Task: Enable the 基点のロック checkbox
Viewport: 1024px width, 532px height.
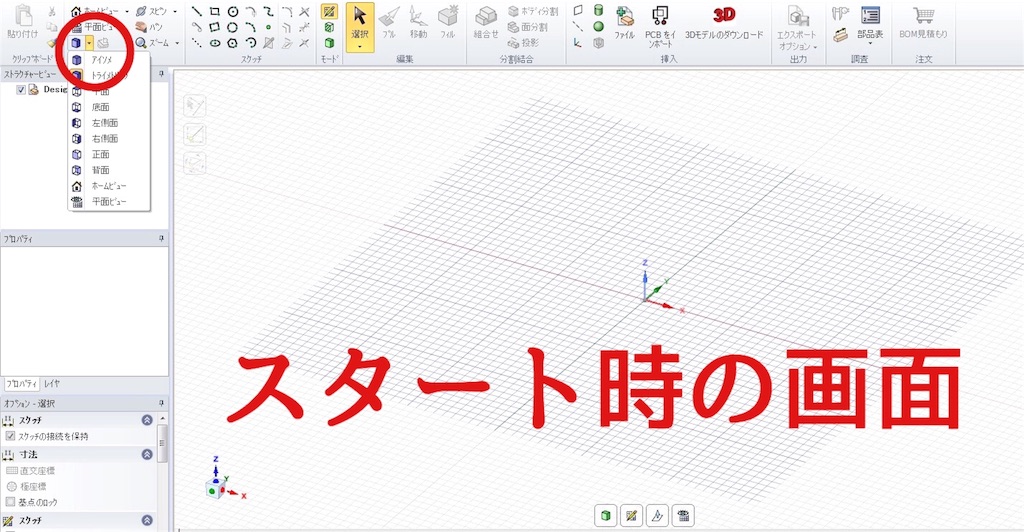Action: [10, 502]
